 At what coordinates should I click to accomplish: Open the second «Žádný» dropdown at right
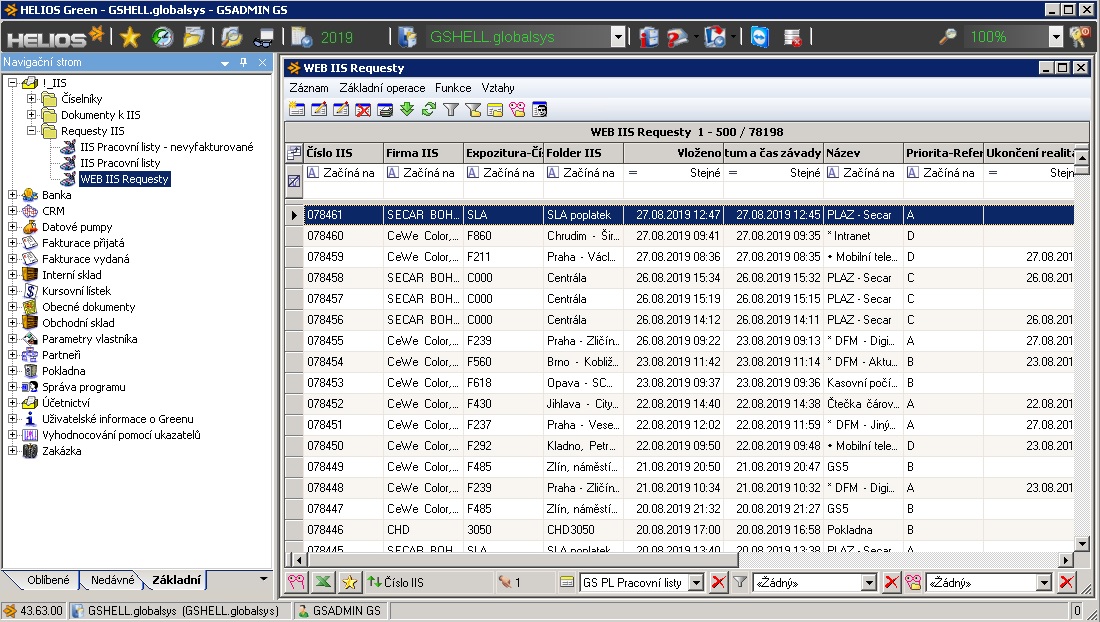pos(1044,583)
